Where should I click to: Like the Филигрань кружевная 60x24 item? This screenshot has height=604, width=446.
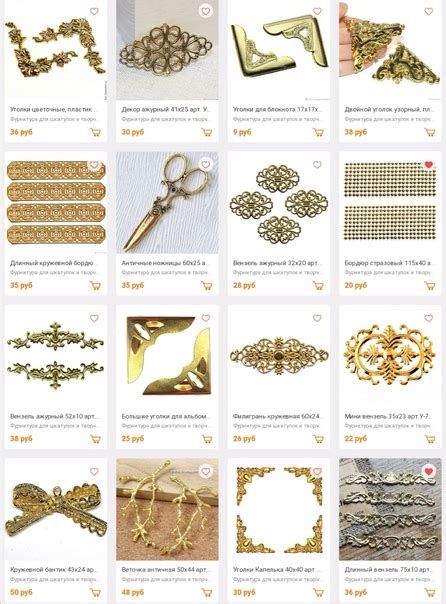coord(317,318)
